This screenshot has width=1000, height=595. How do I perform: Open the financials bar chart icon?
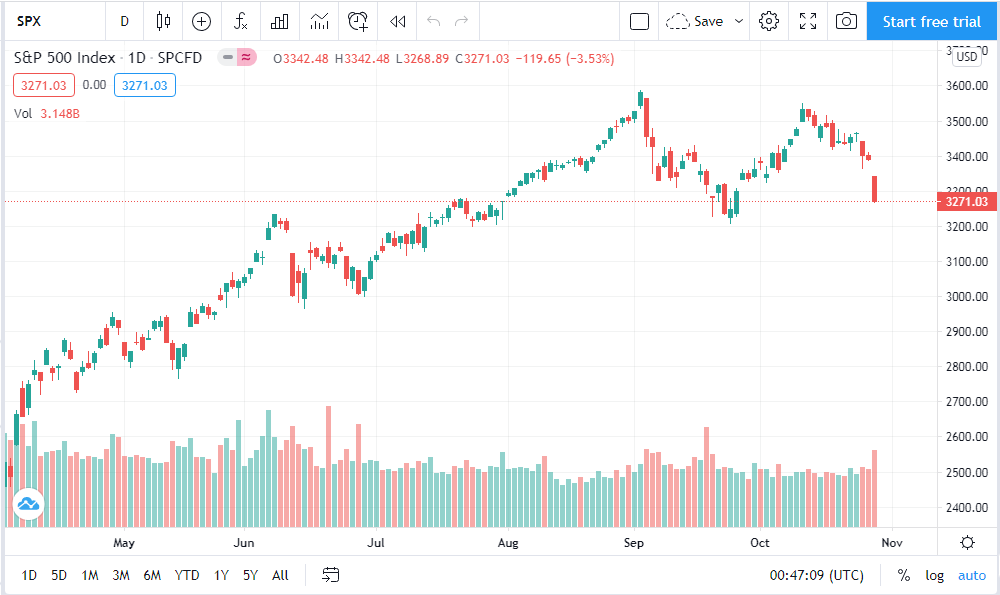tap(279, 22)
